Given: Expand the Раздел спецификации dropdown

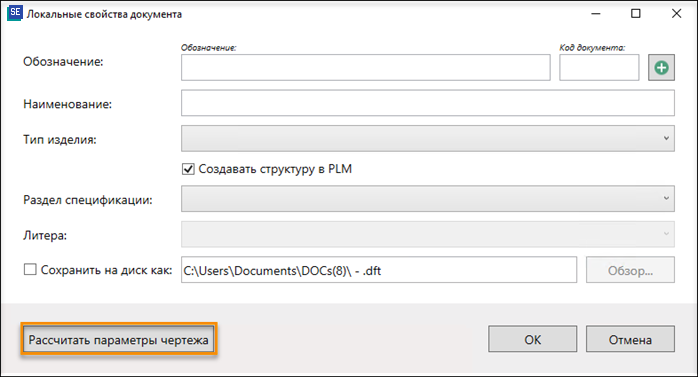Looking at the screenshot, I should coord(427,199).
